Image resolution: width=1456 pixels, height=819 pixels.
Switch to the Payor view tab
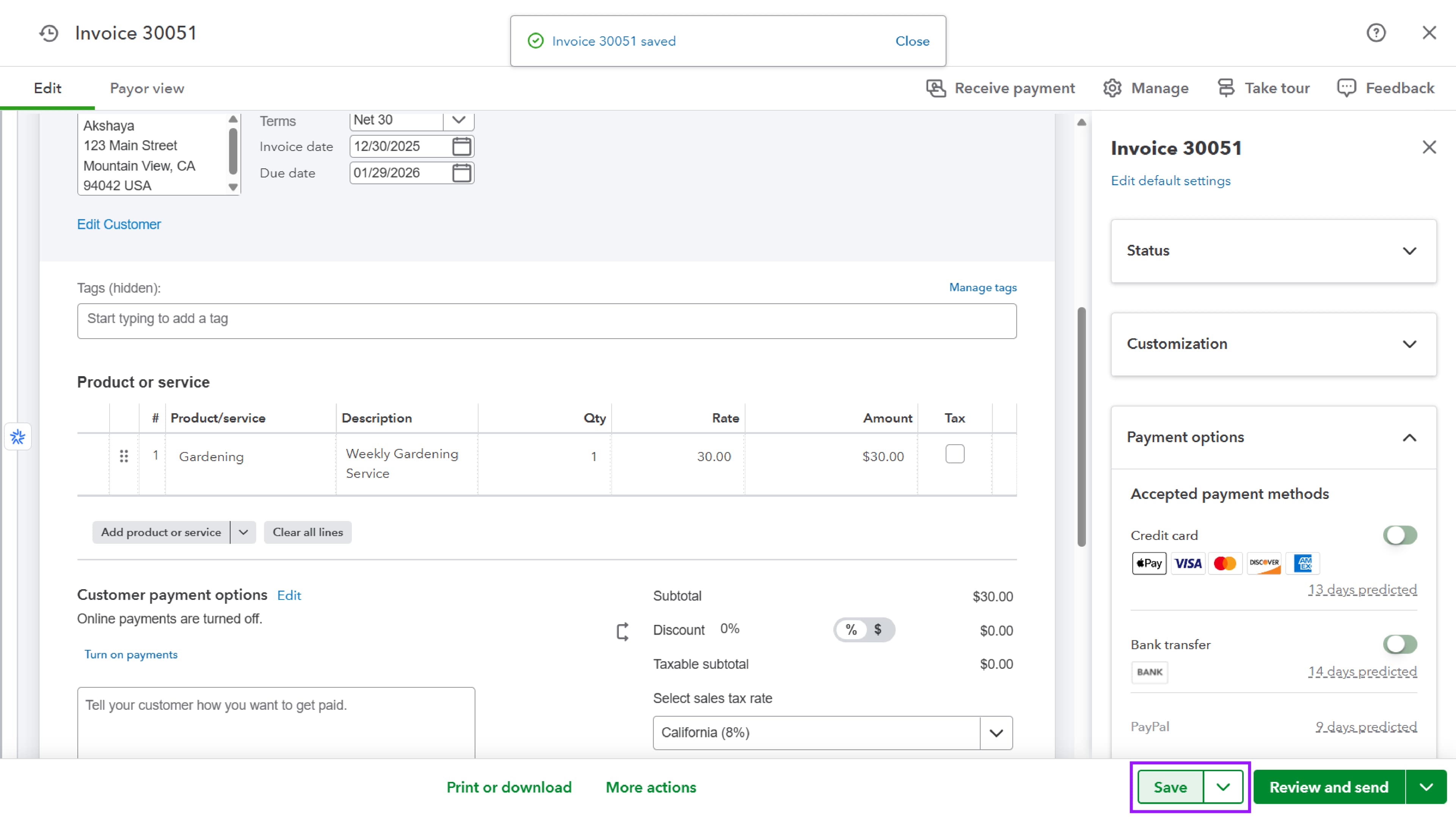147,88
